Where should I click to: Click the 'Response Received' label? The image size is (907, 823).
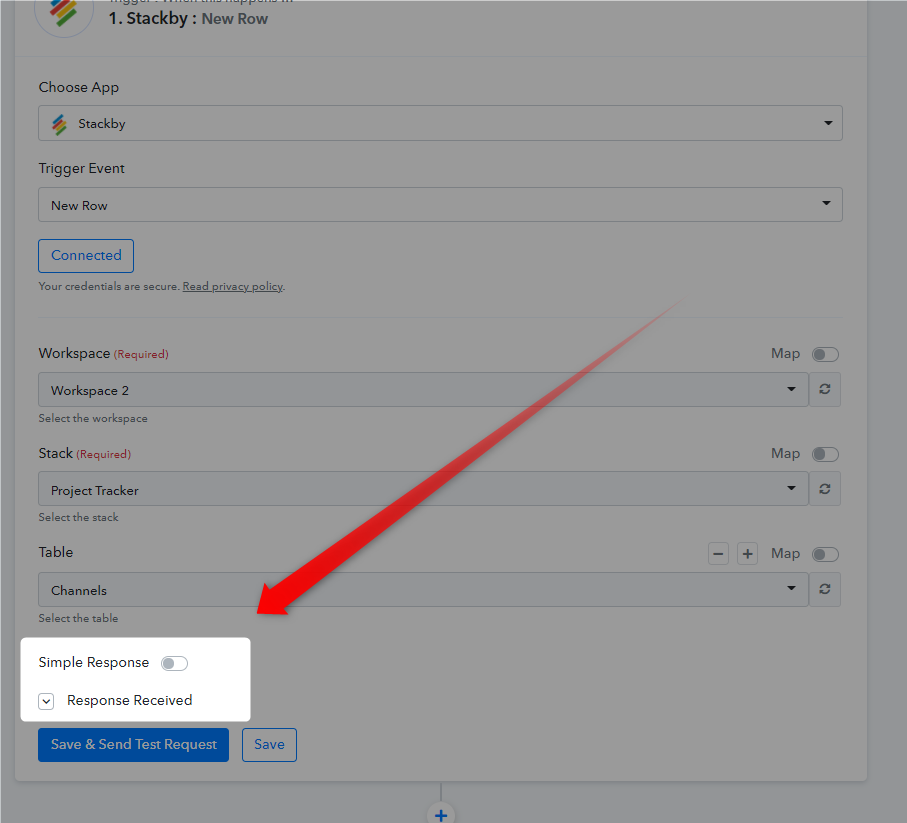(130, 700)
